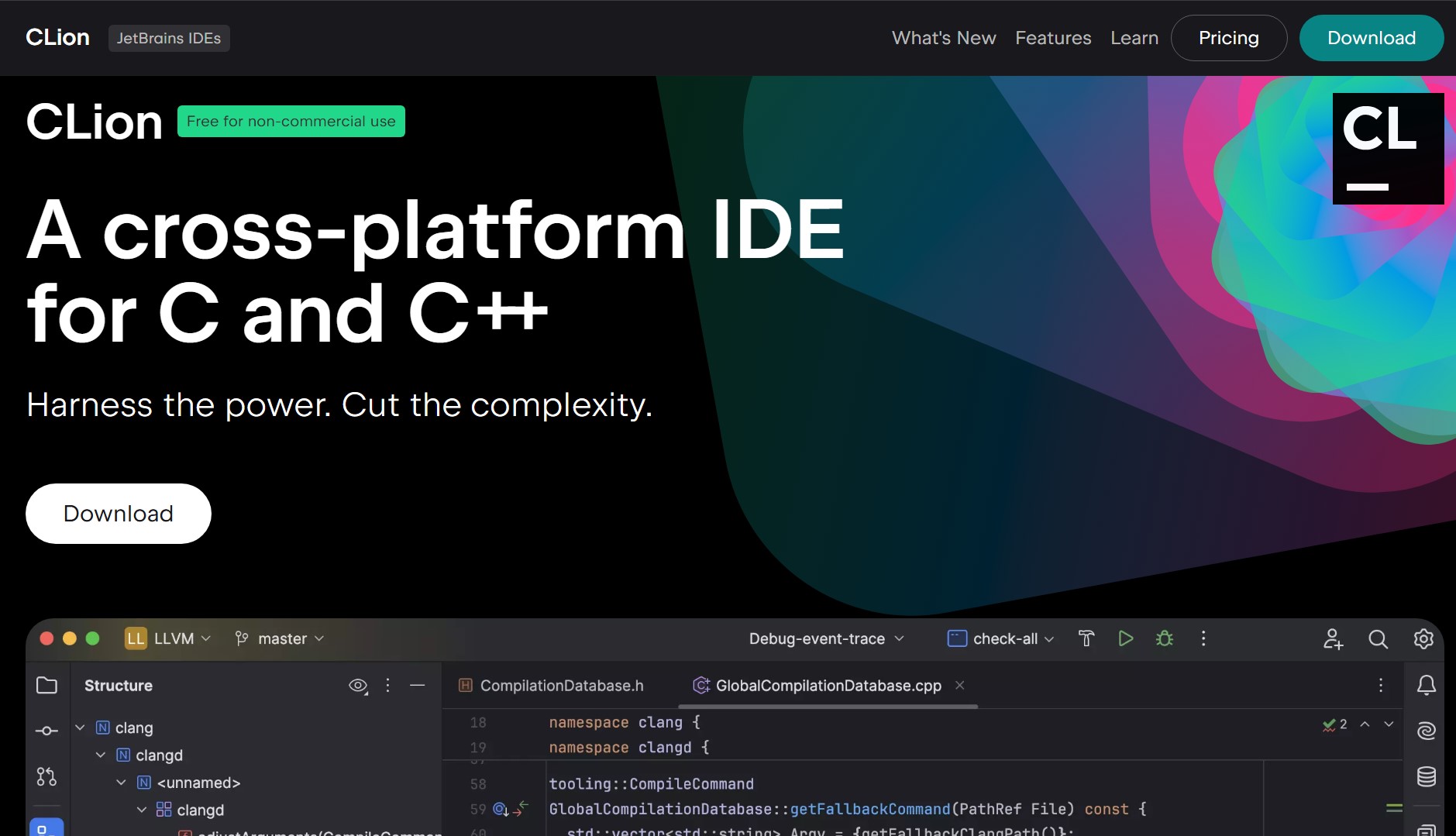
Task: Click the Pricing button
Action: pos(1229,38)
